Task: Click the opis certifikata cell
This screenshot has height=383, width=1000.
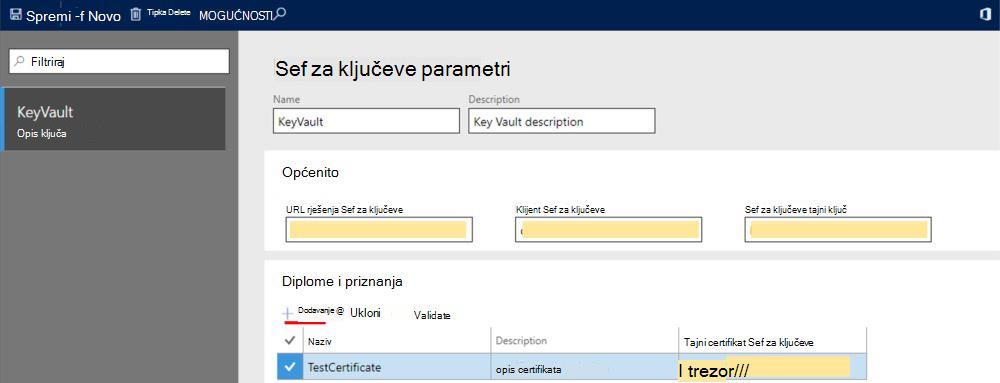Action: click(584, 368)
